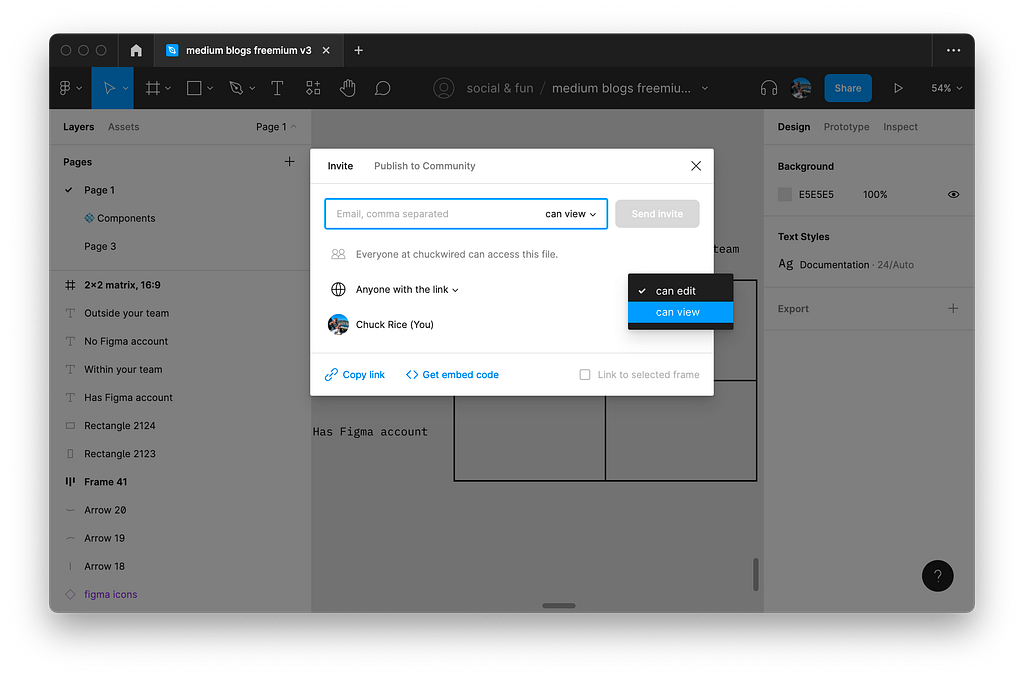The width and height of the screenshot is (1024, 678).
Task: Click the team people icon in dialog
Action: pyautogui.click(x=338, y=254)
